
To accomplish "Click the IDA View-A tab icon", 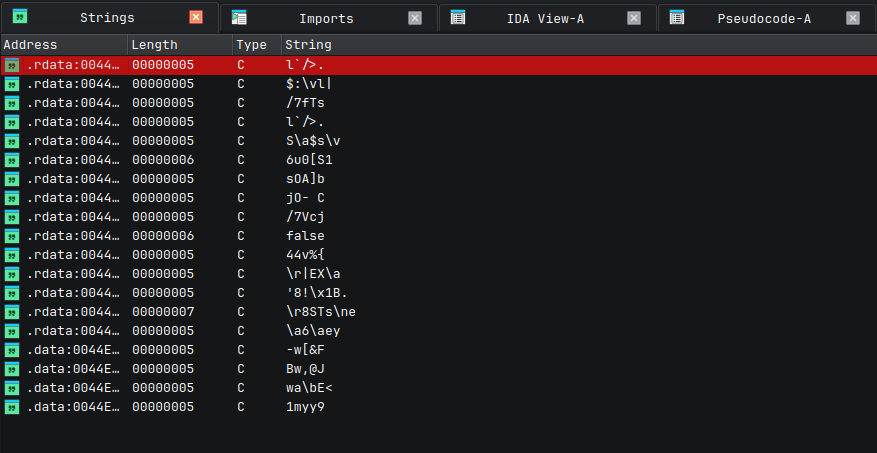I will [458, 17].
